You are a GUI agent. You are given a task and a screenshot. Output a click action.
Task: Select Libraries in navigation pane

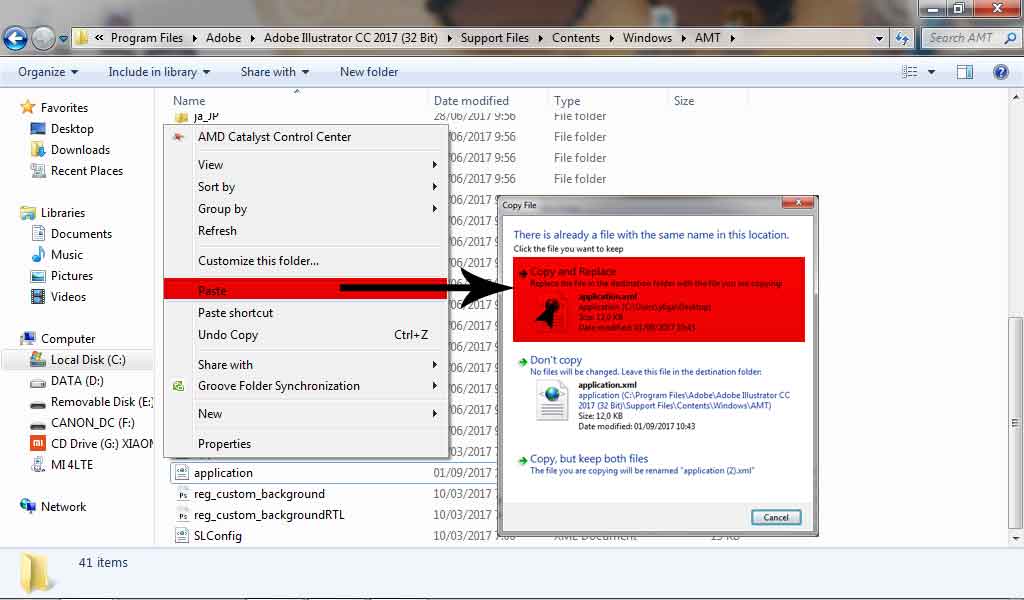click(63, 213)
